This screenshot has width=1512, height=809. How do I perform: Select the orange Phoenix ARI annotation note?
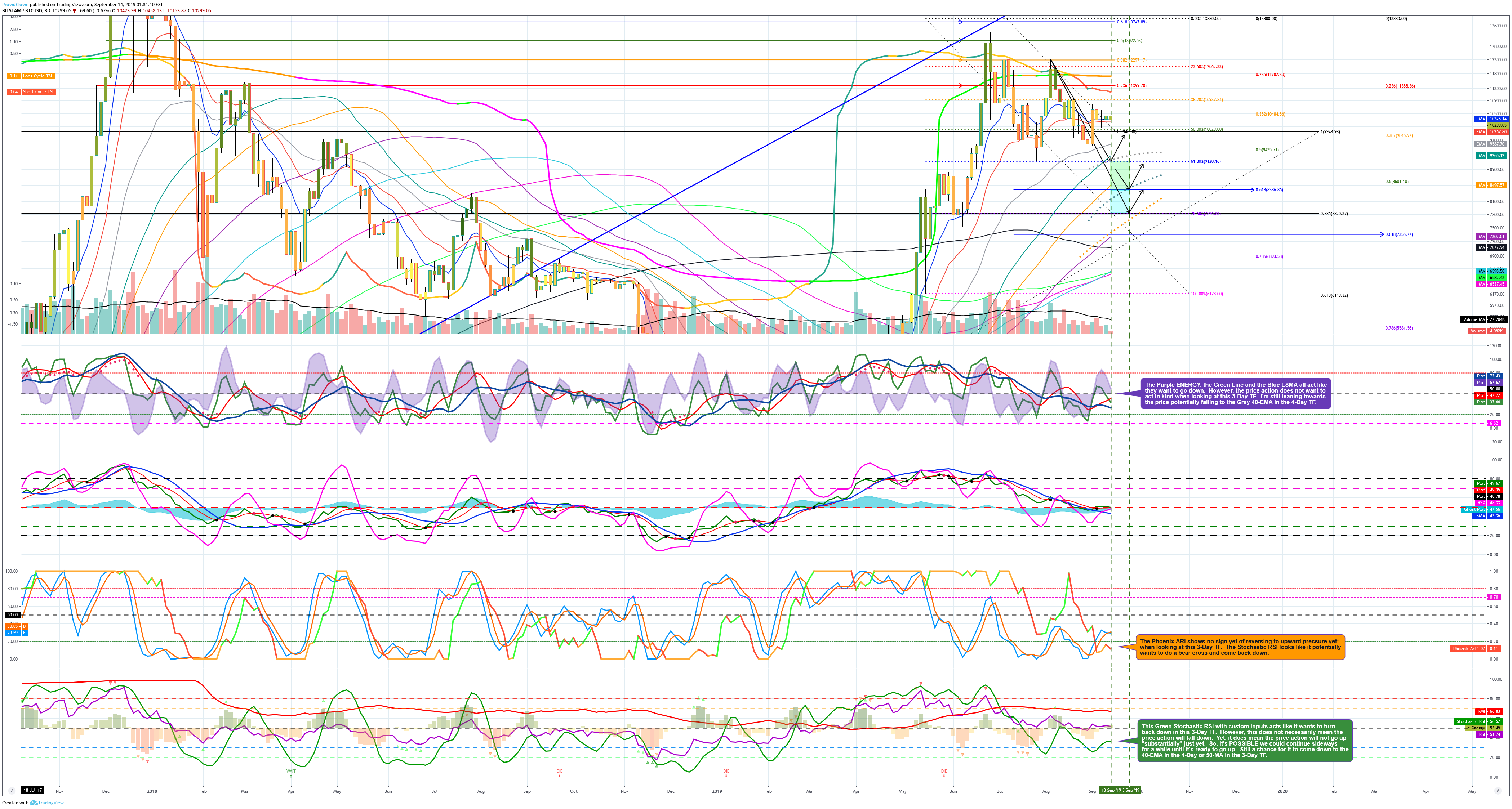1240,647
